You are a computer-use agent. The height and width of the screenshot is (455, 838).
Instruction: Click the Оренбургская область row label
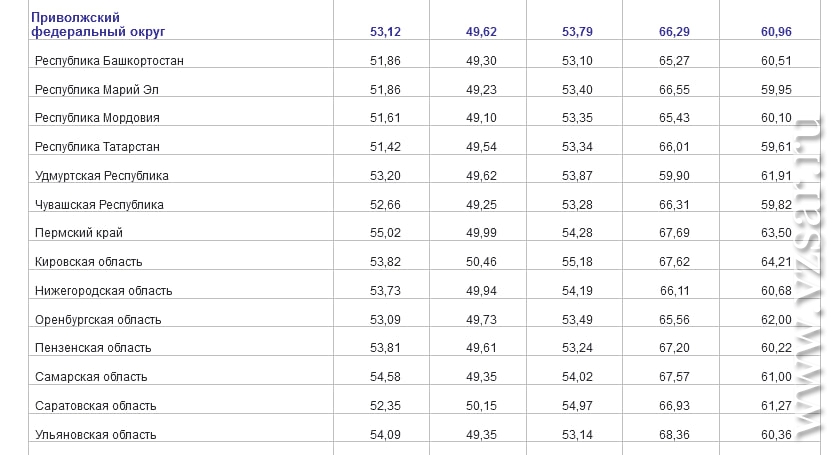click(98, 320)
